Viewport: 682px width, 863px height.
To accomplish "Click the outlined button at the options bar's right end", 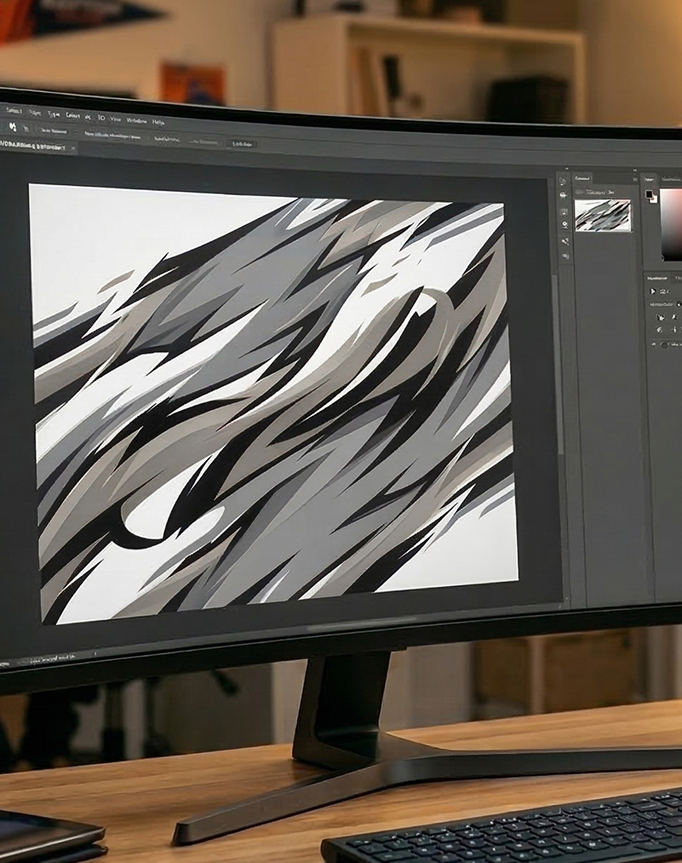I will [242, 144].
